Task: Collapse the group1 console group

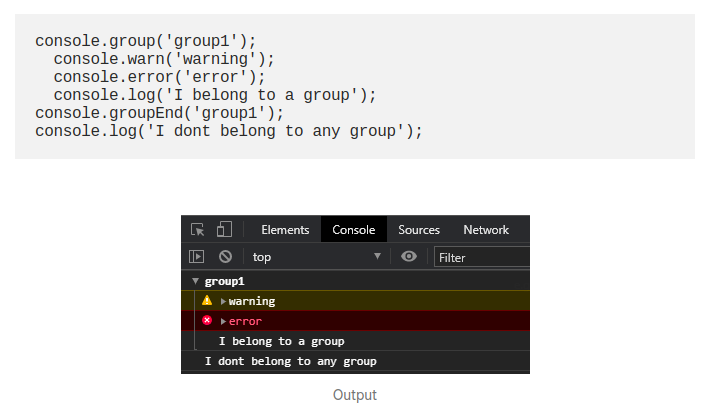Action: 196,282
